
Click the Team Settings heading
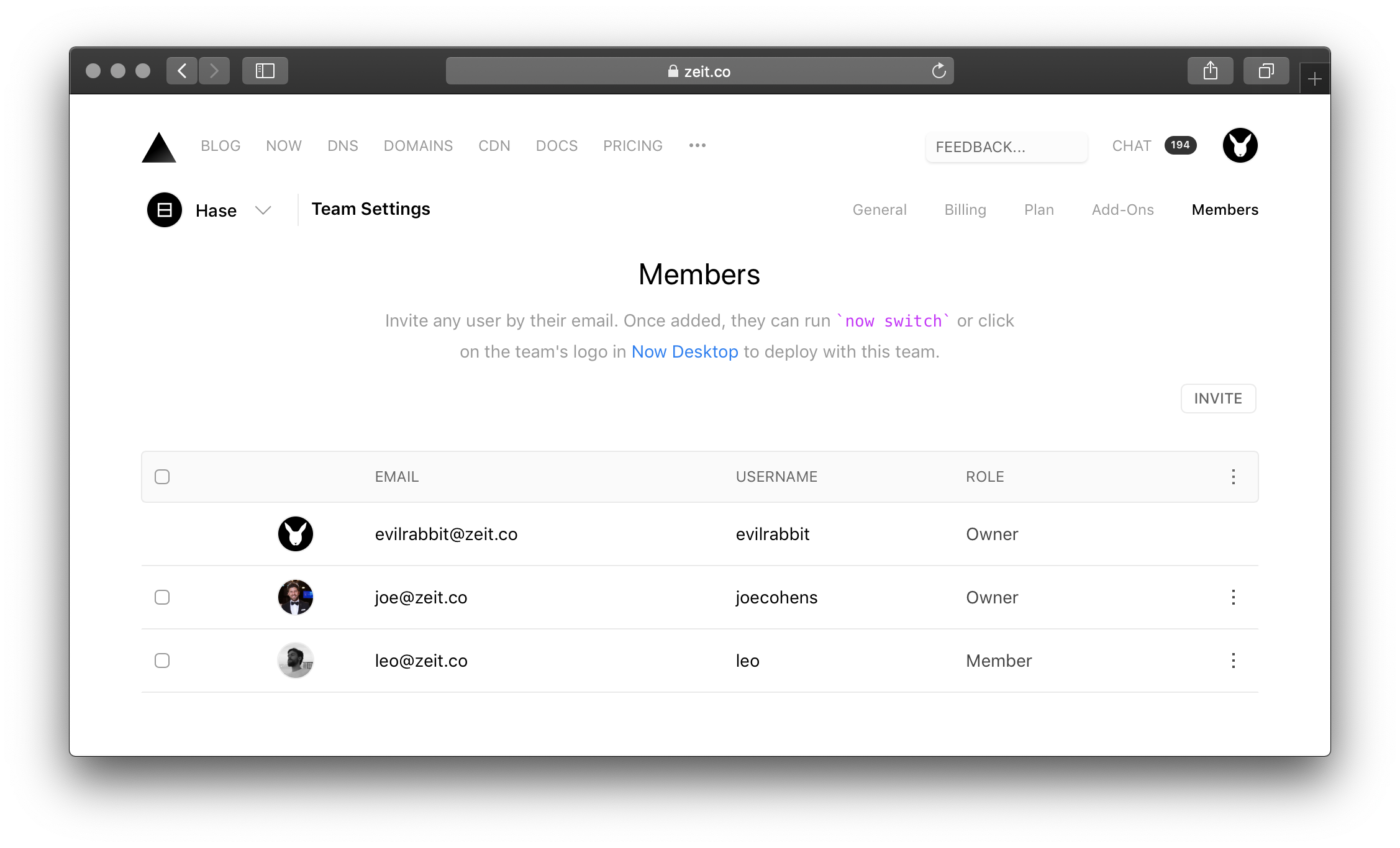tap(371, 209)
